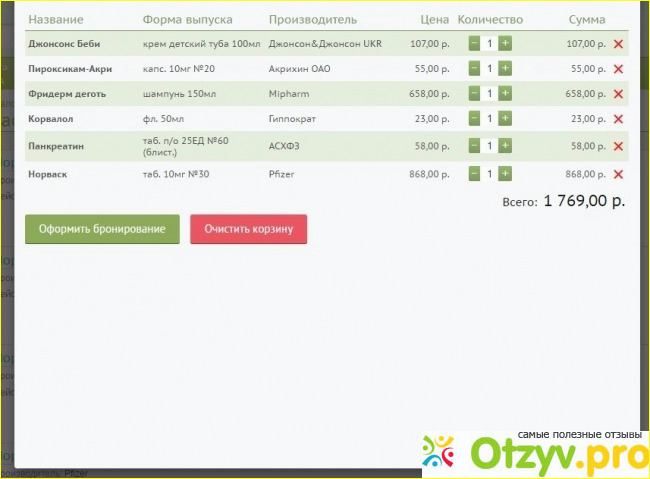This screenshot has width=650, height=479.
Task: Delete Корвалол using the red X
Action: [x=618, y=119]
